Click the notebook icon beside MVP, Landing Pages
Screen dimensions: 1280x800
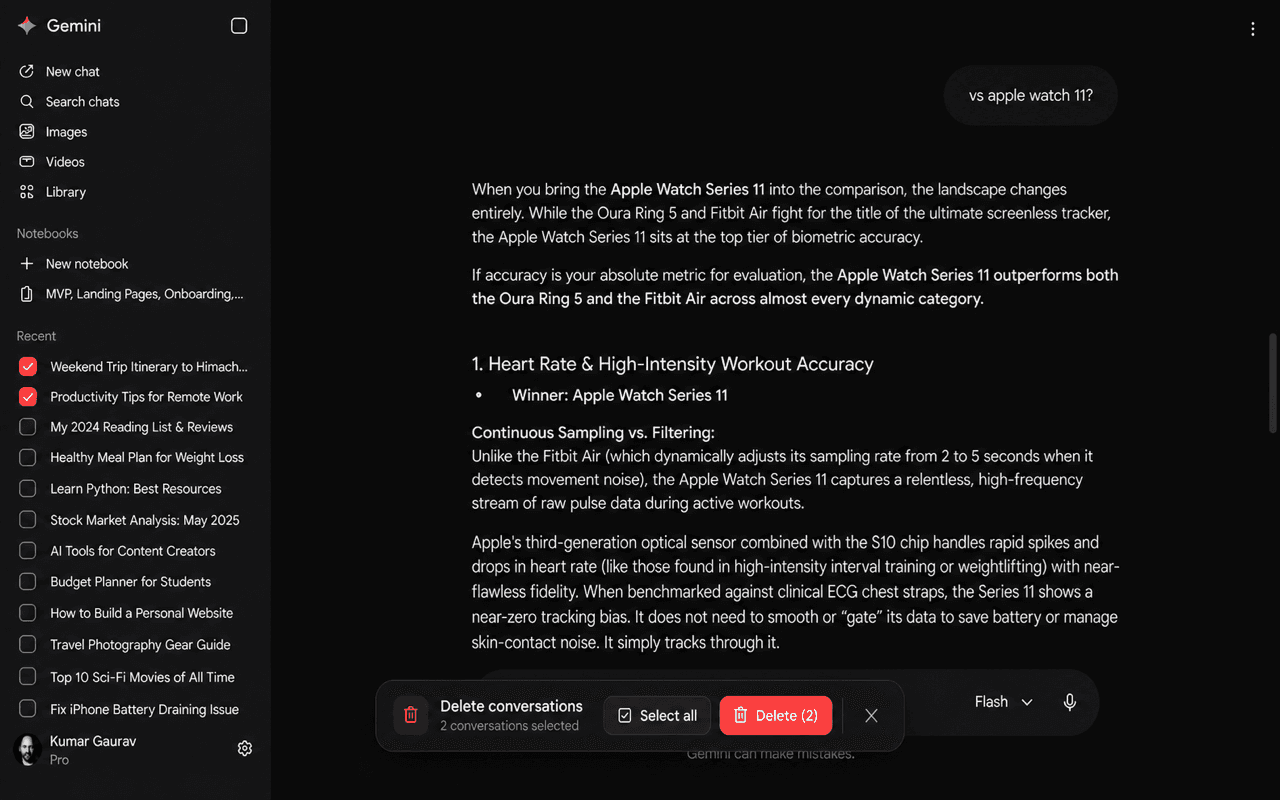click(x=27, y=294)
